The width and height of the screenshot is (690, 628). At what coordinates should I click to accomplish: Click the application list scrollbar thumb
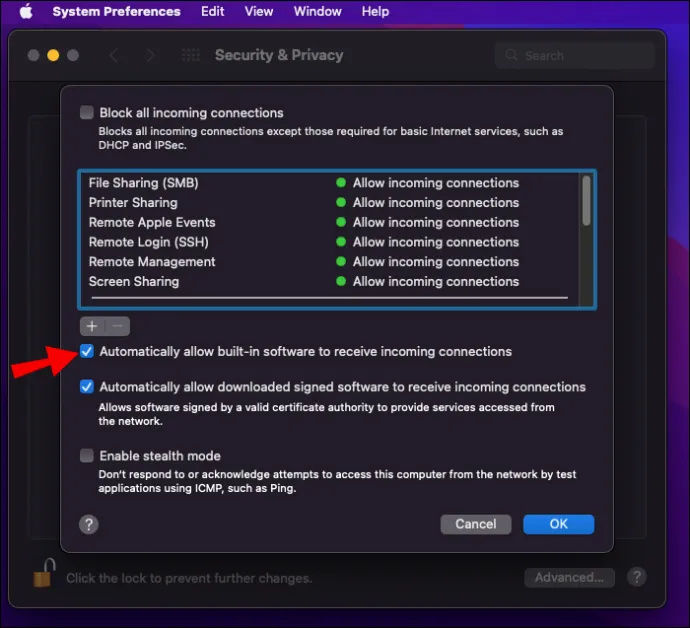point(586,201)
